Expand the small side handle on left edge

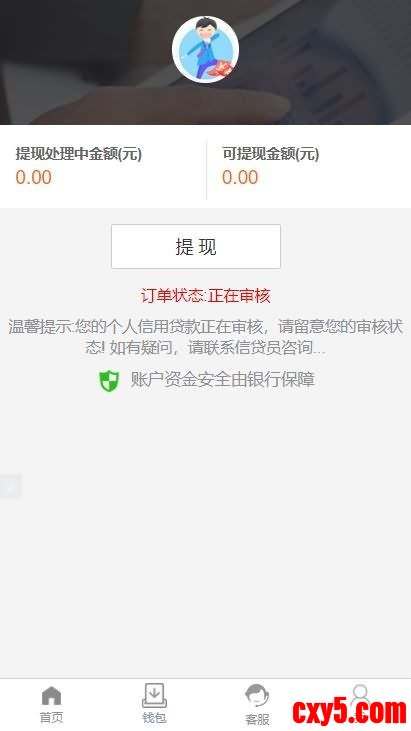pyautogui.click(x=10, y=487)
